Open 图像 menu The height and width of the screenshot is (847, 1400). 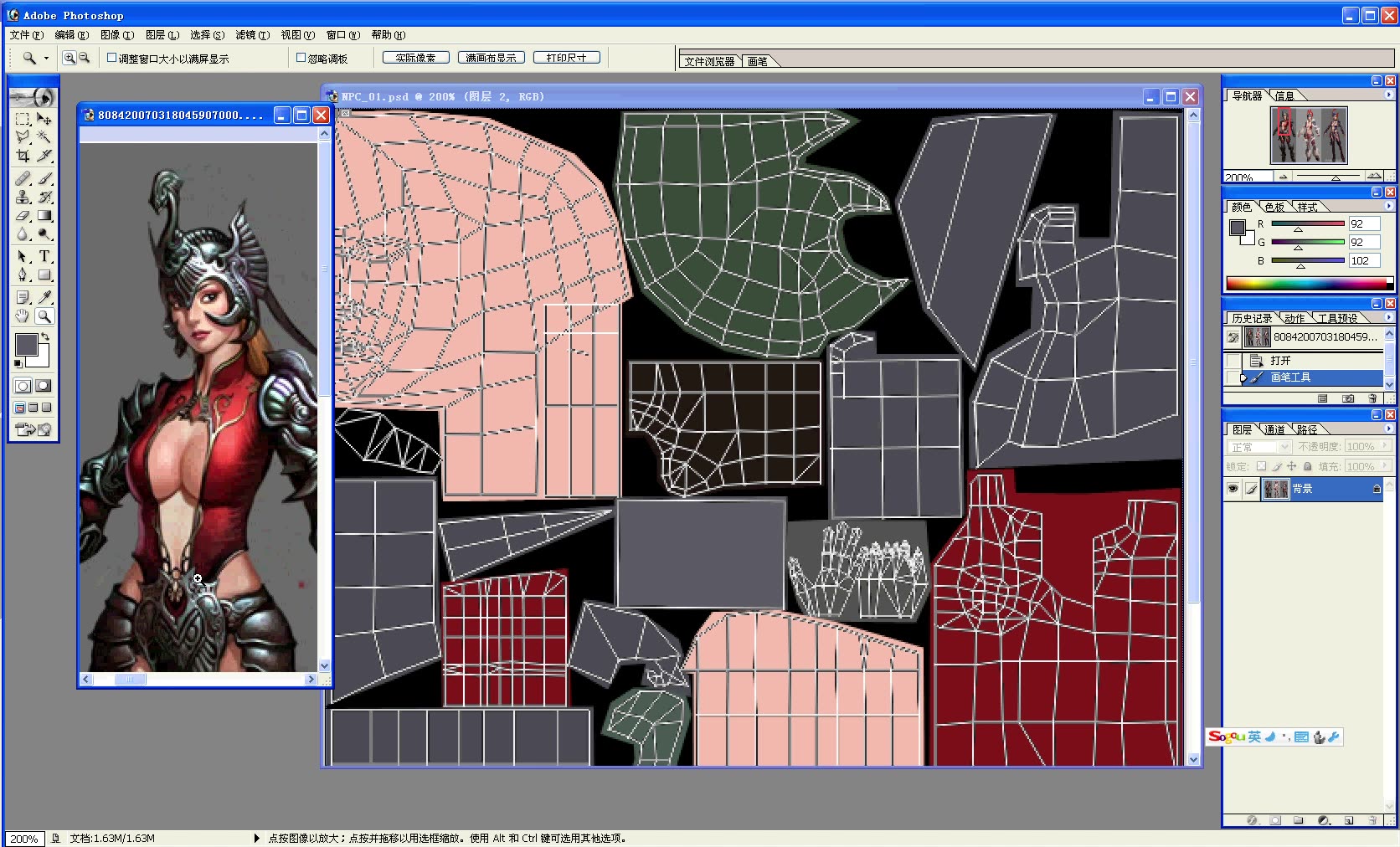pos(116,35)
